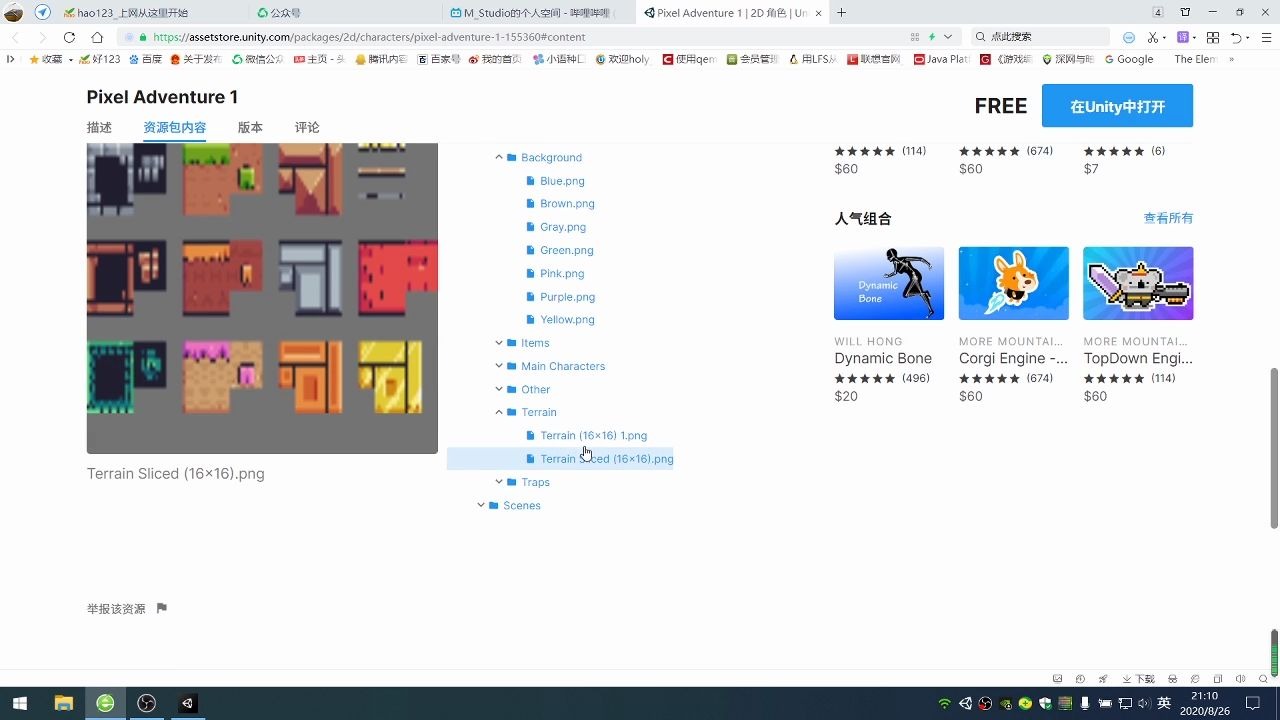Select Pink.png in file tree

coord(562,273)
